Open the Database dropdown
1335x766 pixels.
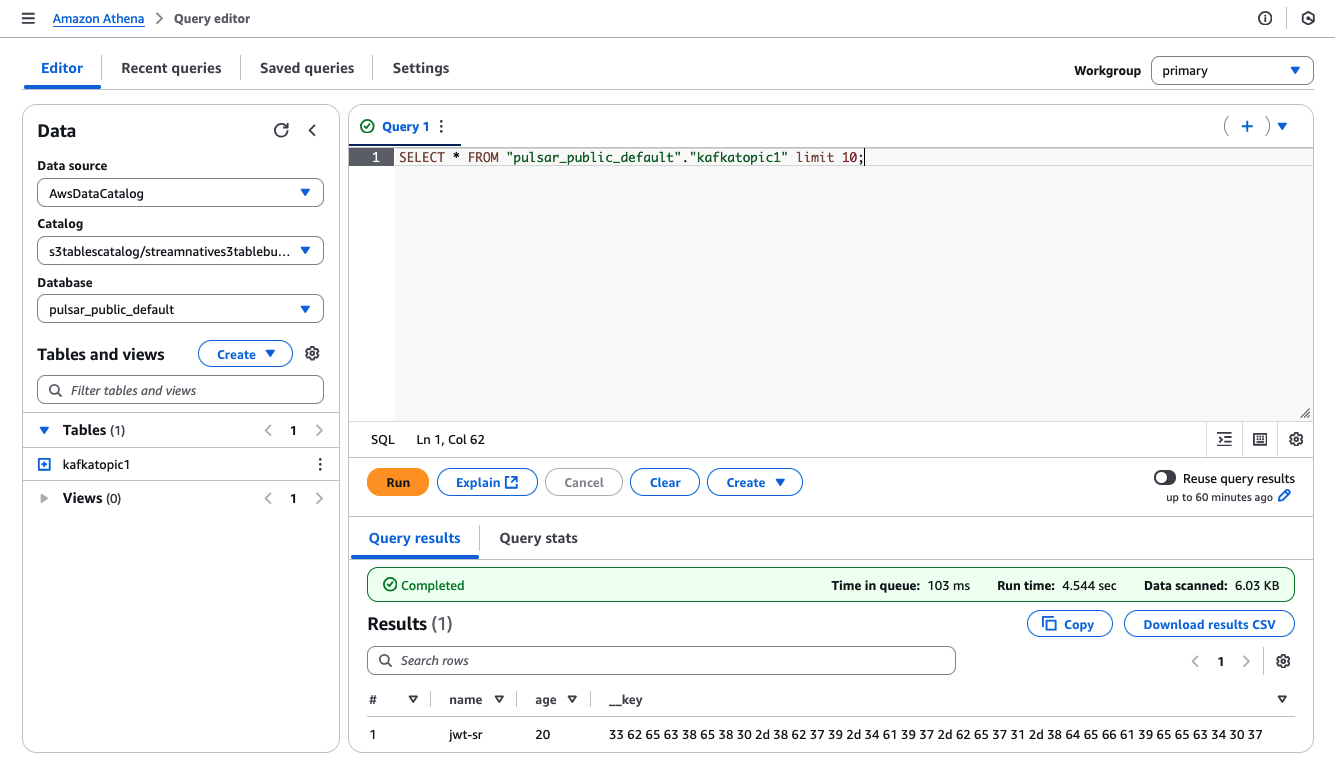tap(180, 308)
